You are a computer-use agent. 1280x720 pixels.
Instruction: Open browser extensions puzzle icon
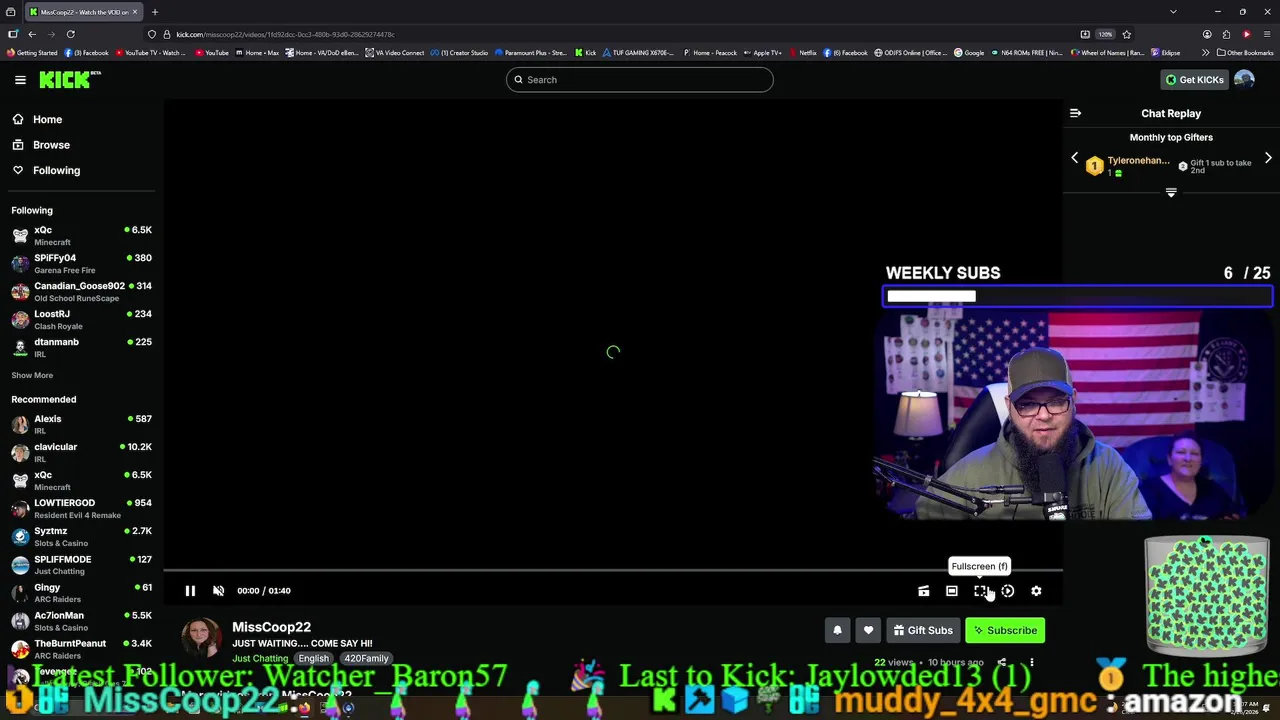pos(1227,34)
